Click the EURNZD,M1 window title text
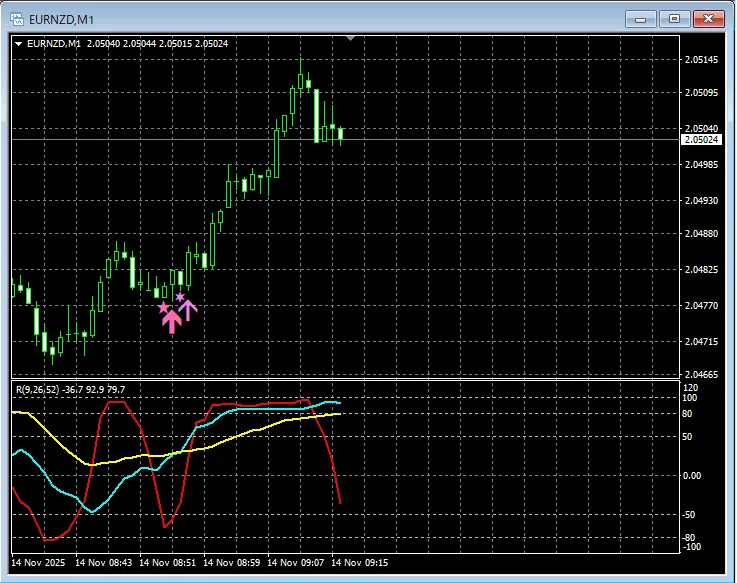The width and height of the screenshot is (737, 583). pos(62,20)
